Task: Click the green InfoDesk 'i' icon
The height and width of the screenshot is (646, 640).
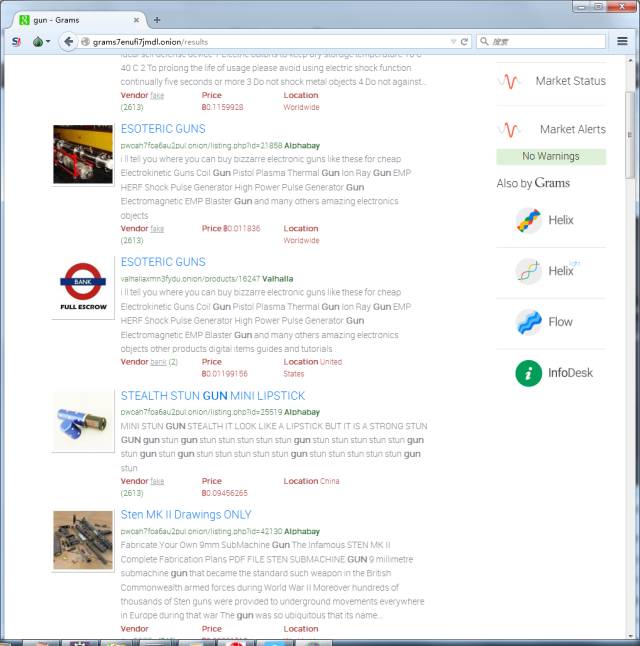Action: pos(528,373)
